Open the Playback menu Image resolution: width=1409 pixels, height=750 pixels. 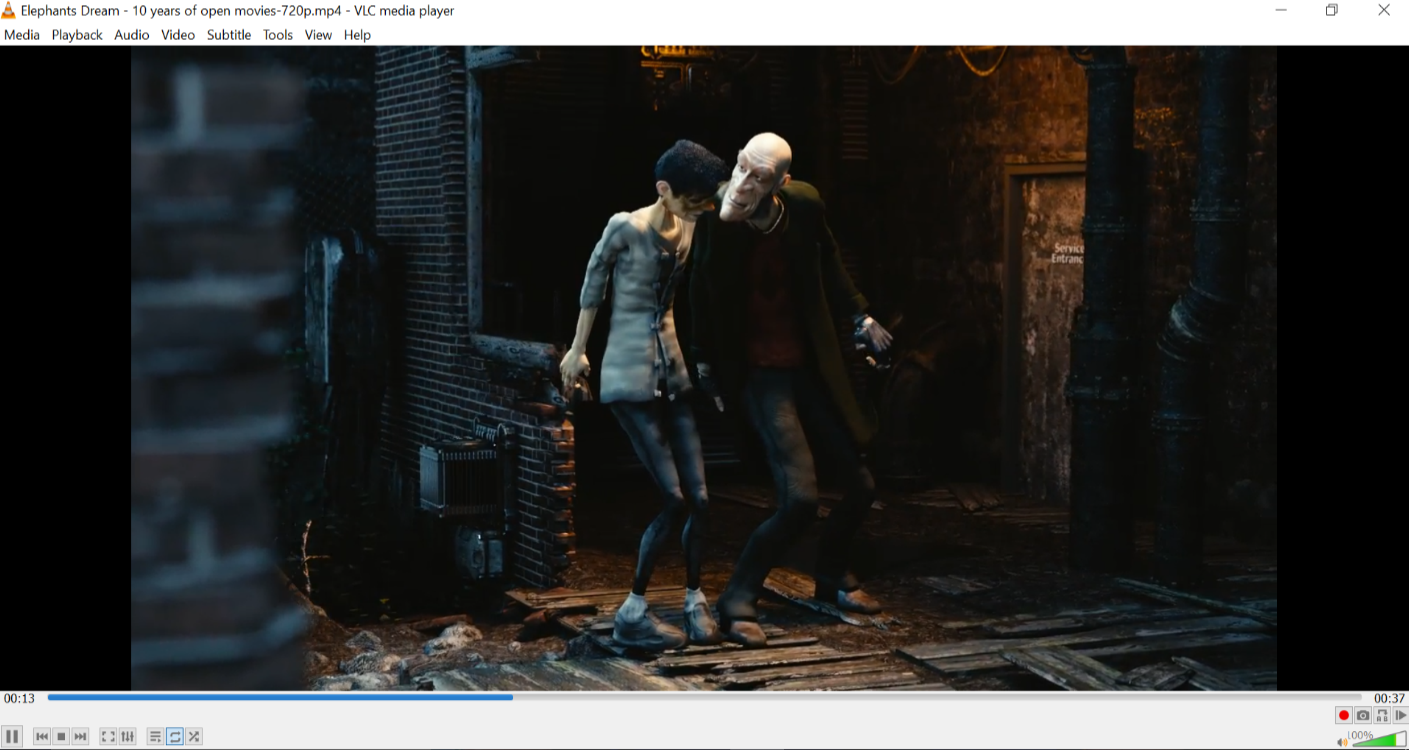tap(77, 35)
